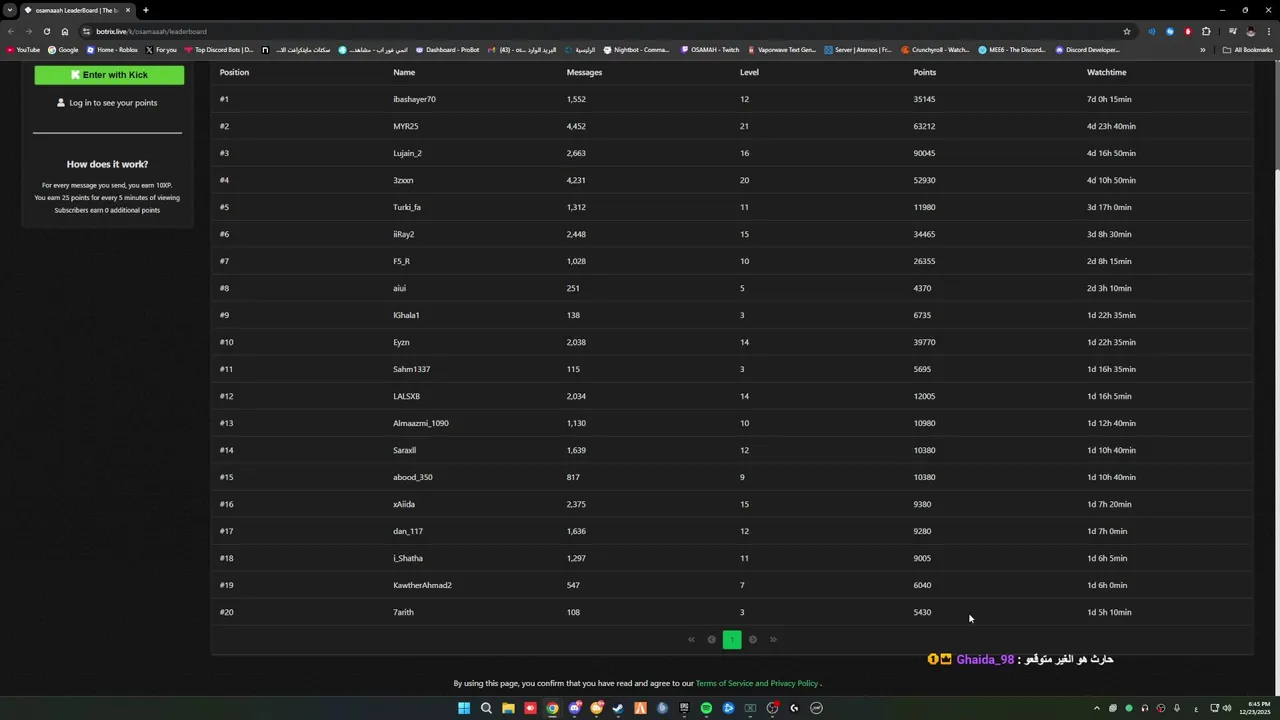Open the Terms of Service and Privacy Policy link
The image size is (1280, 720).
coord(757,683)
